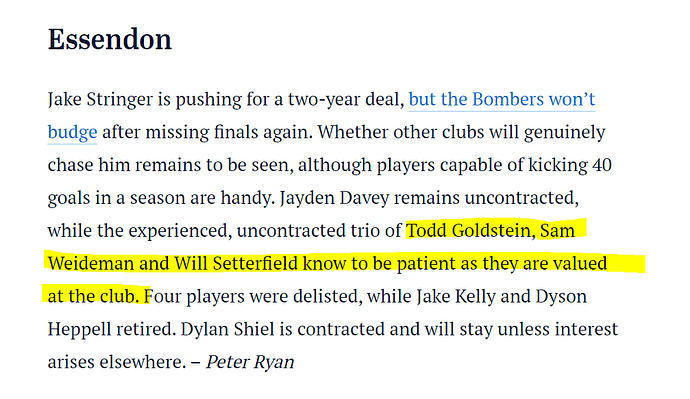The width and height of the screenshot is (690, 399).
Task: Click the word Heppell
Action: click(79, 329)
